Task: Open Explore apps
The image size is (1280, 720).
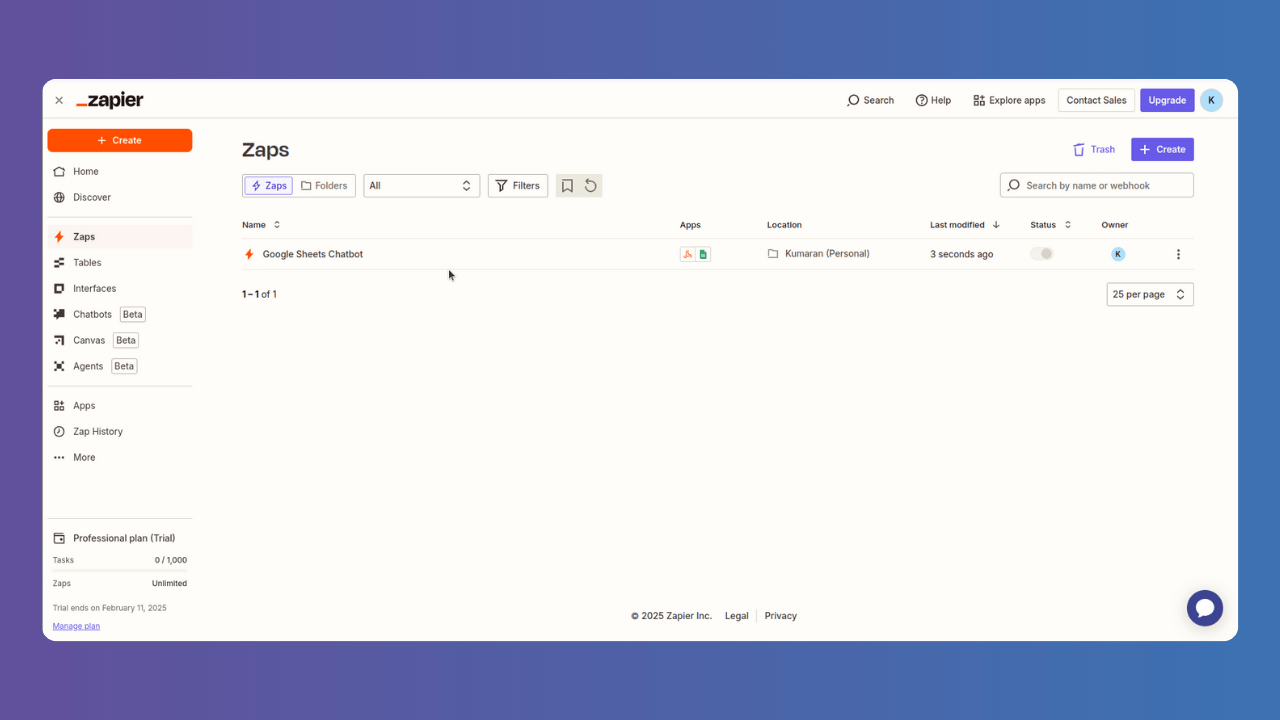Action: pyautogui.click(x=1009, y=100)
